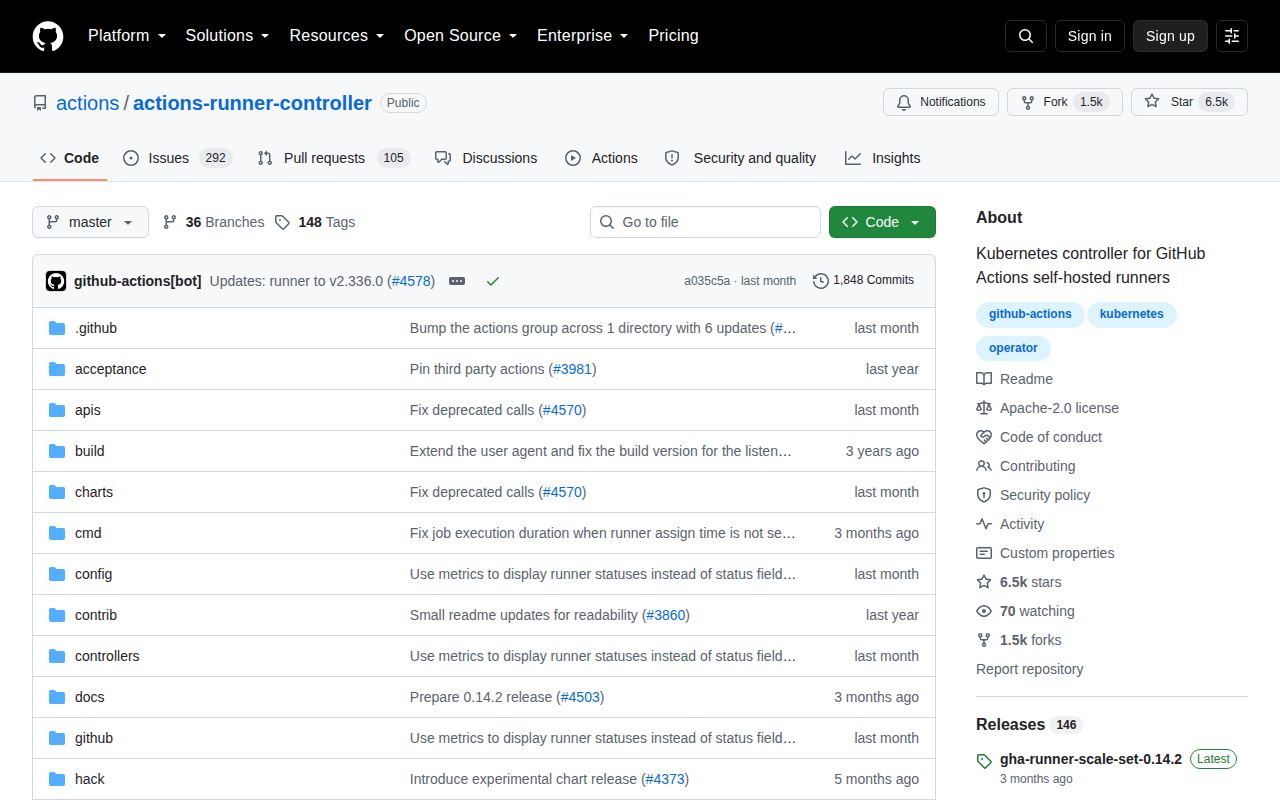This screenshot has width=1280, height=800.
Task: Switch to the Pull requests tab
Action: 333,158
